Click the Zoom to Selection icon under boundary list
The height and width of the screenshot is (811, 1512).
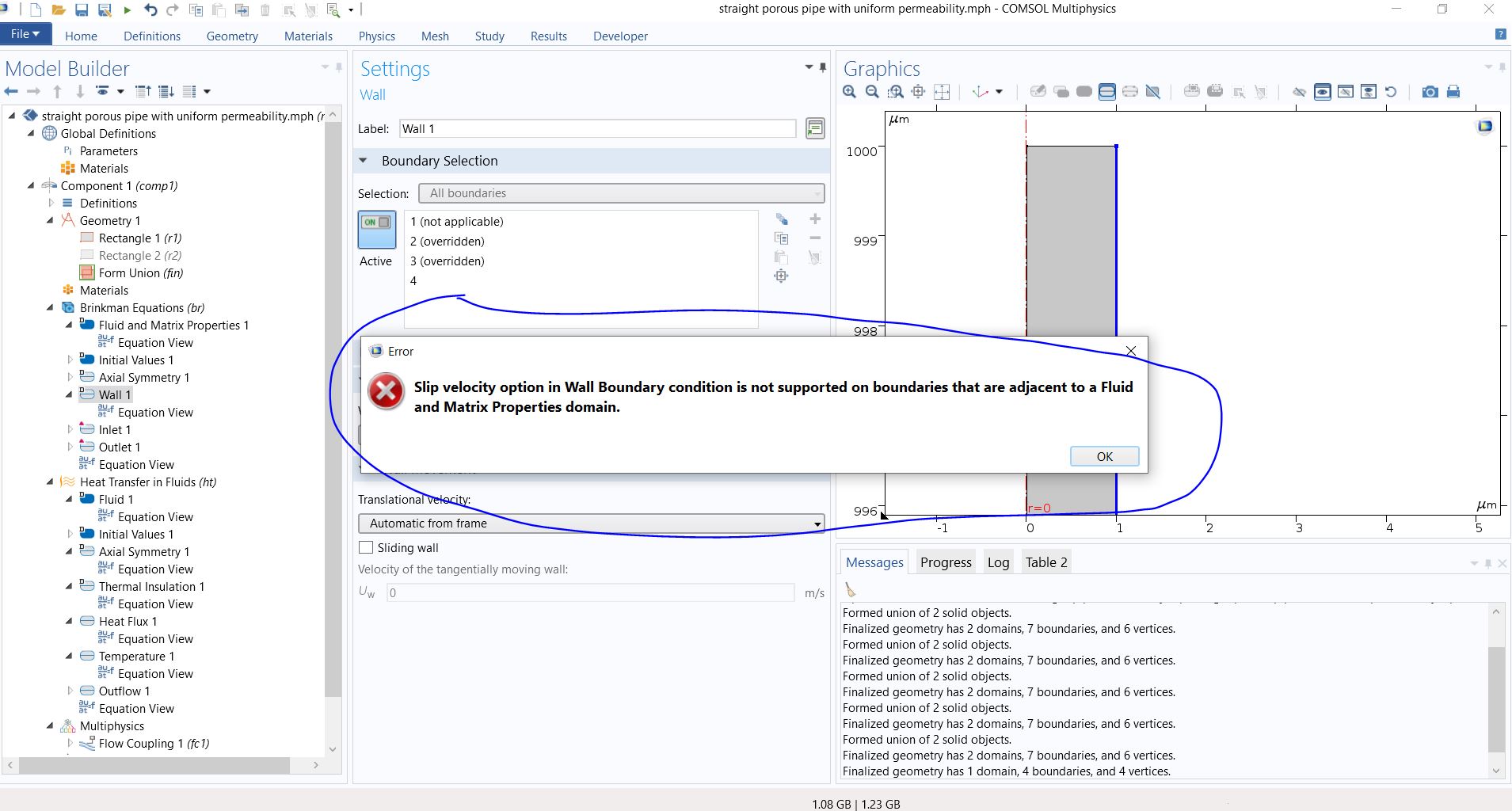coord(781,276)
